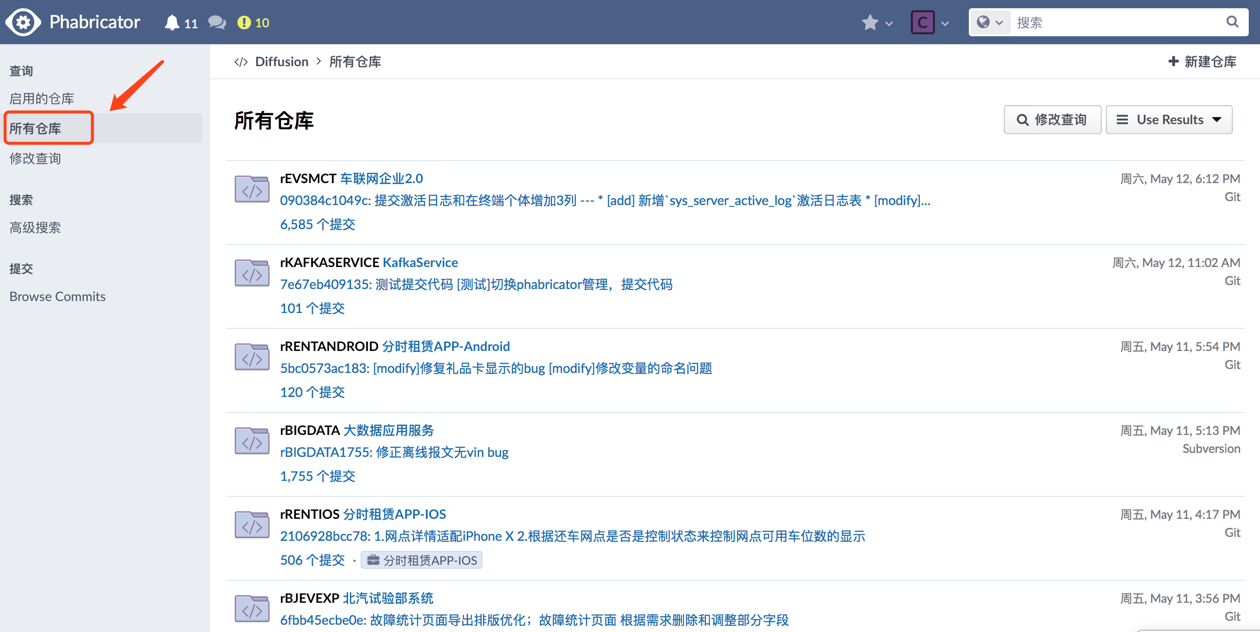This screenshot has width=1260, height=632.
Task: Click the search field in the header
Action: point(1117,22)
